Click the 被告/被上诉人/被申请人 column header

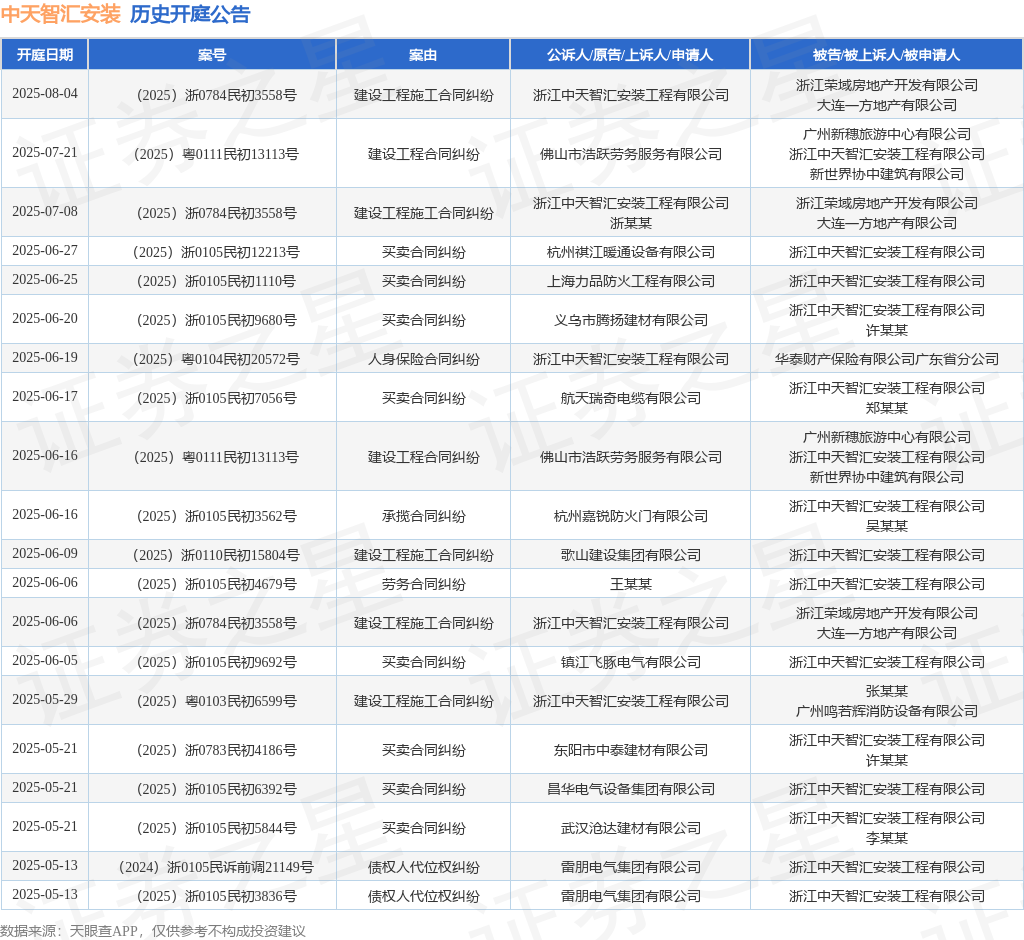point(886,55)
